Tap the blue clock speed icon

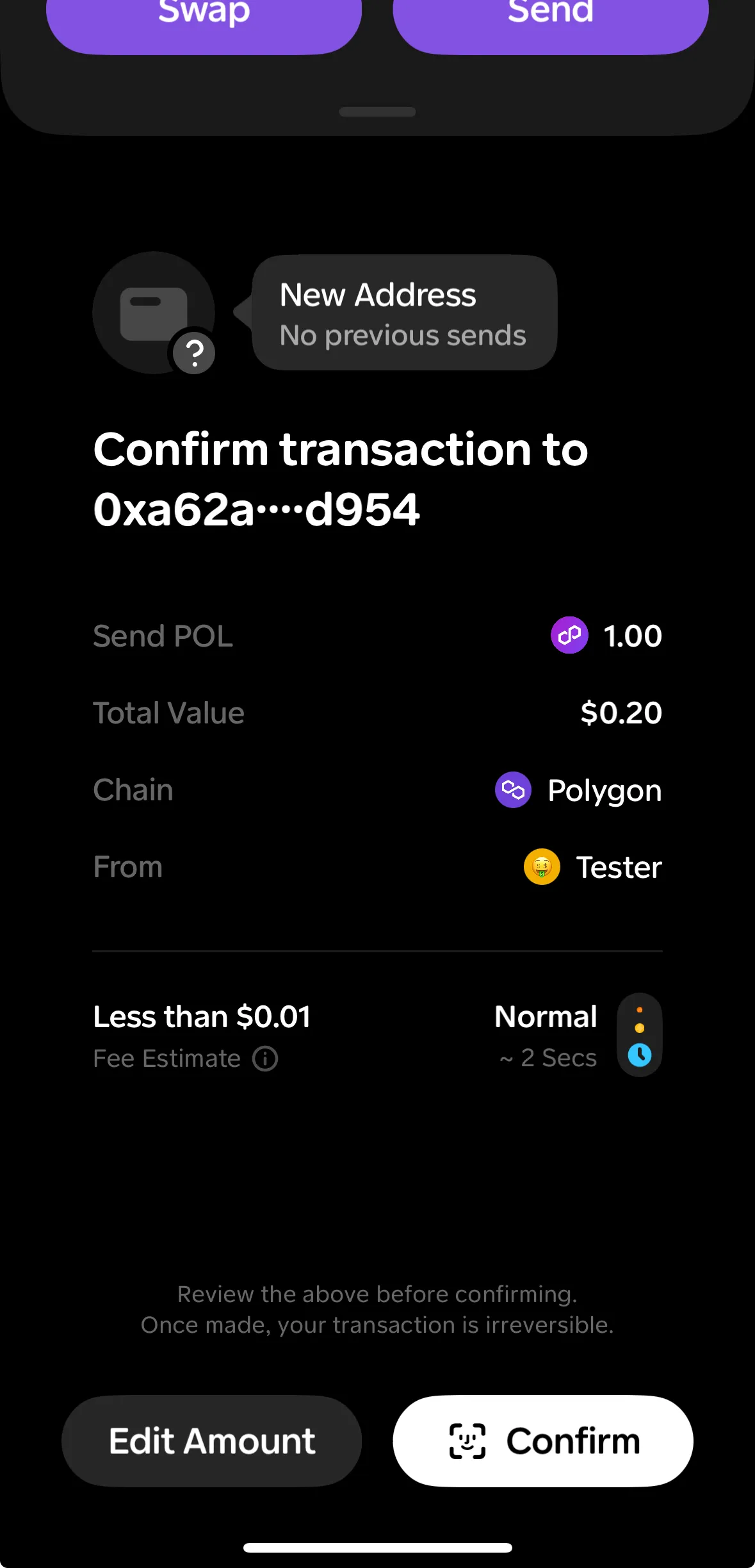[x=639, y=1055]
